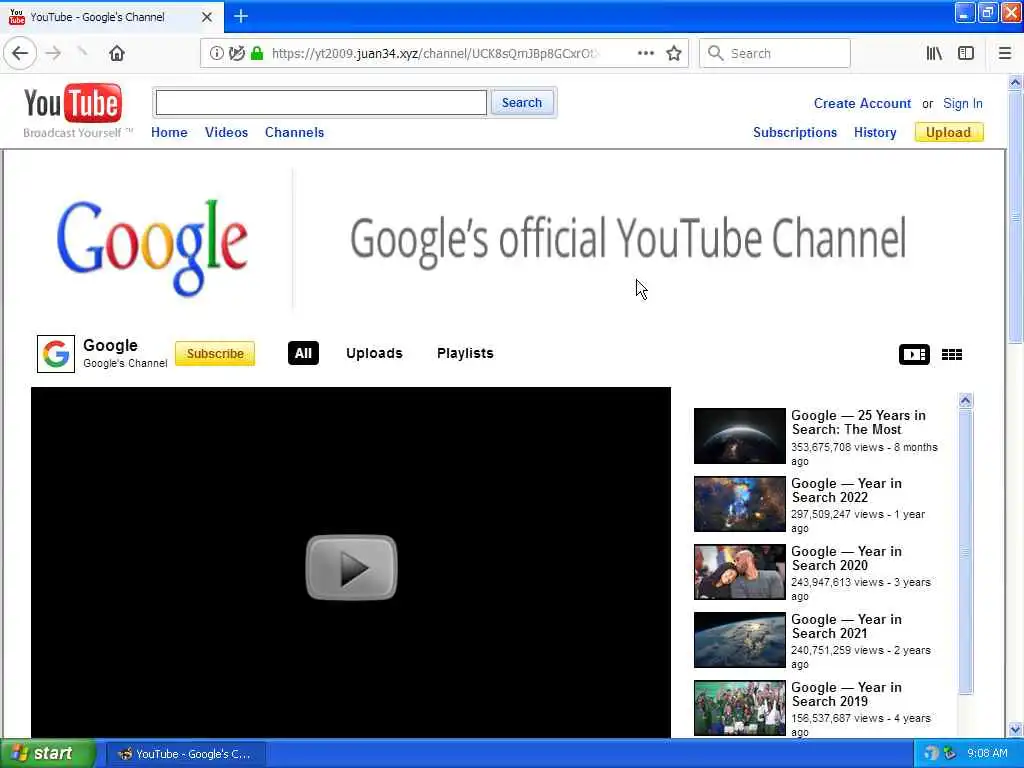Click the Google G channel avatar
This screenshot has width=1024, height=768.
[x=56, y=354]
